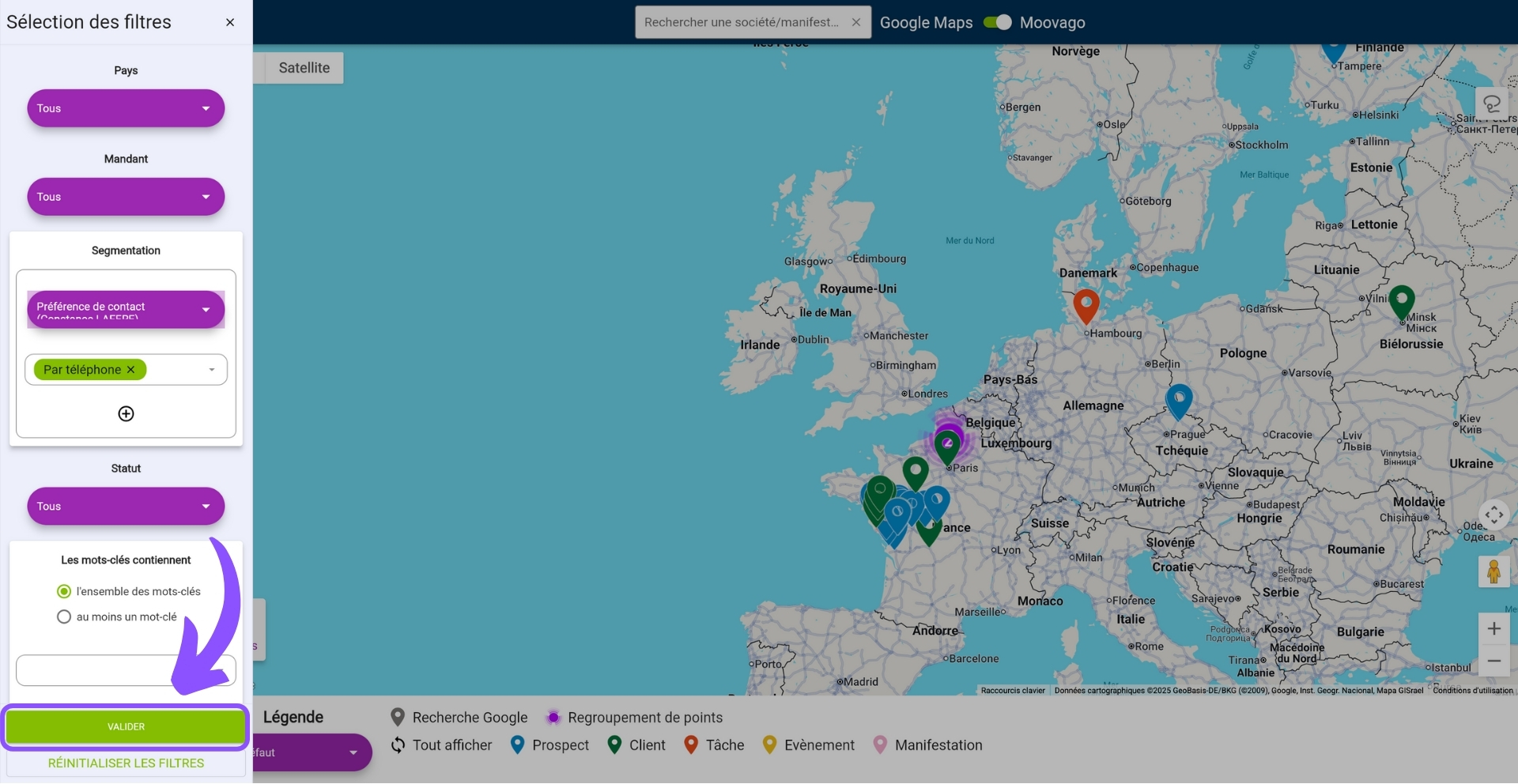Click the Tout afficher refresh icon
Image resolution: width=1518 pixels, height=784 pixels.
[398, 745]
